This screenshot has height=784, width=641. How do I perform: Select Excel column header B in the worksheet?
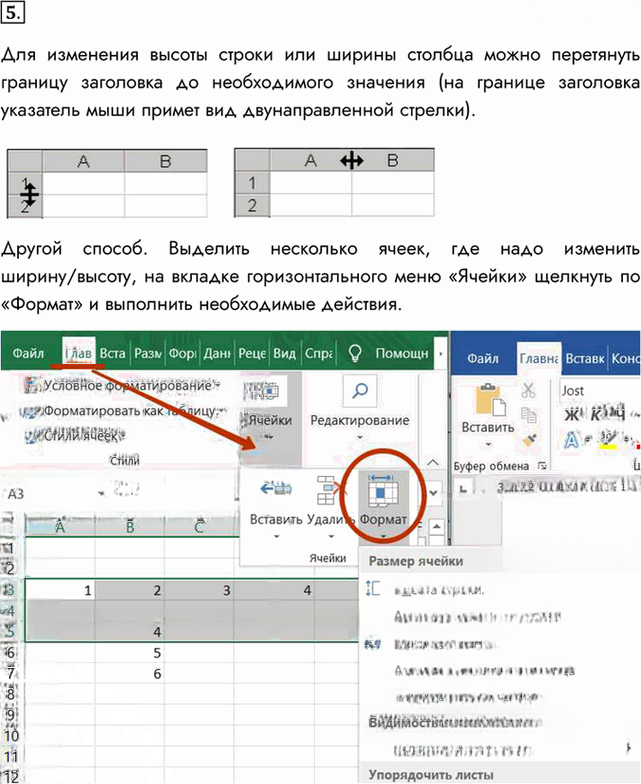pos(130,526)
